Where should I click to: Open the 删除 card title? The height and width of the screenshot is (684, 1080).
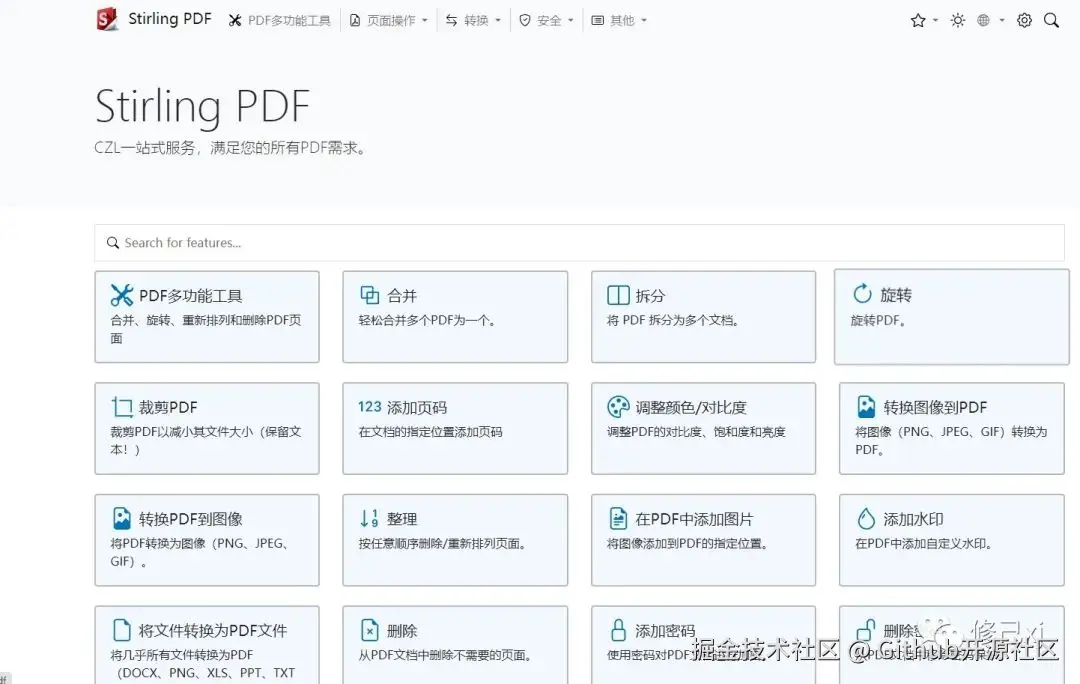click(402, 631)
